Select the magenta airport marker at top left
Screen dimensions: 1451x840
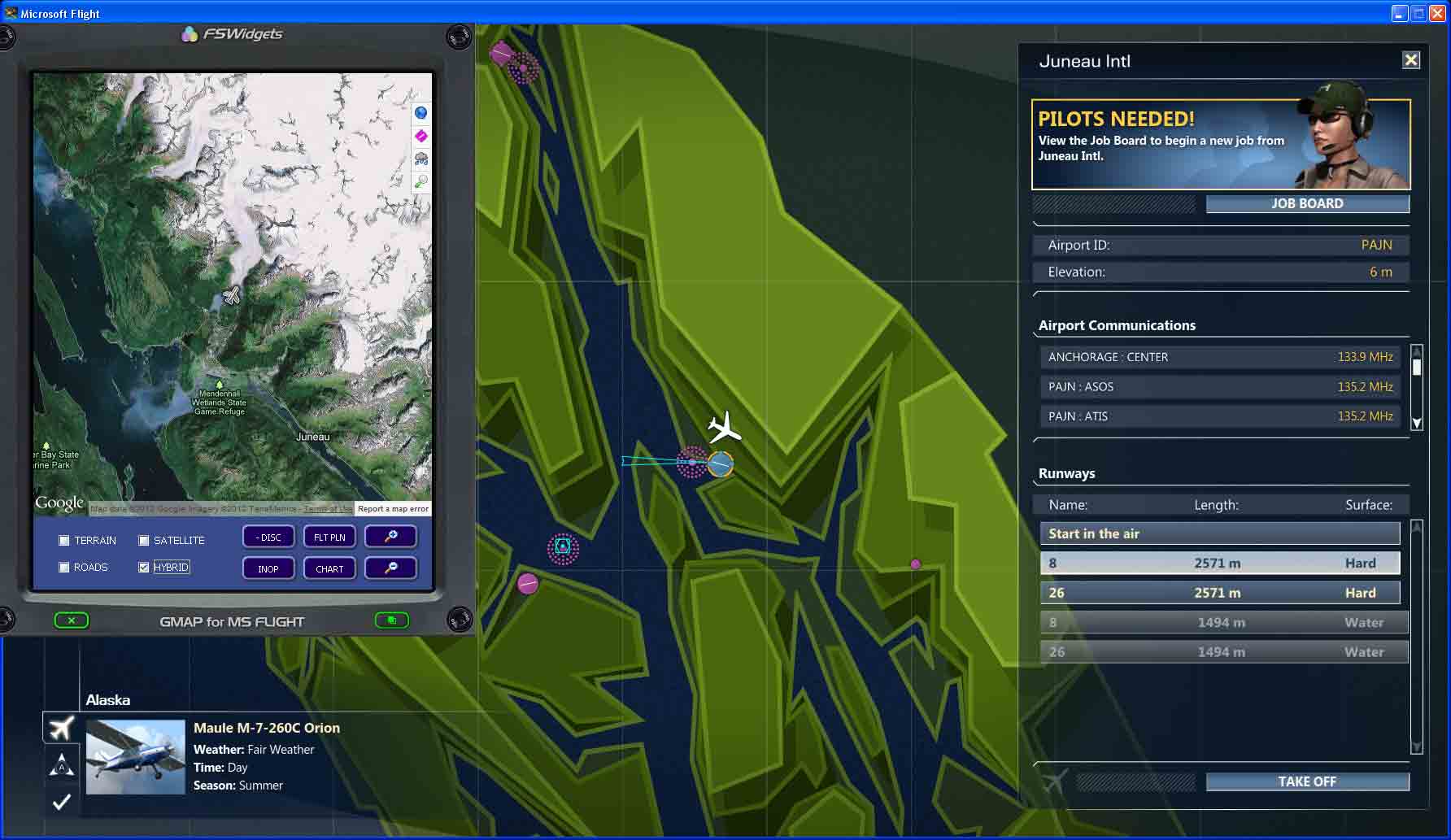[501, 54]
